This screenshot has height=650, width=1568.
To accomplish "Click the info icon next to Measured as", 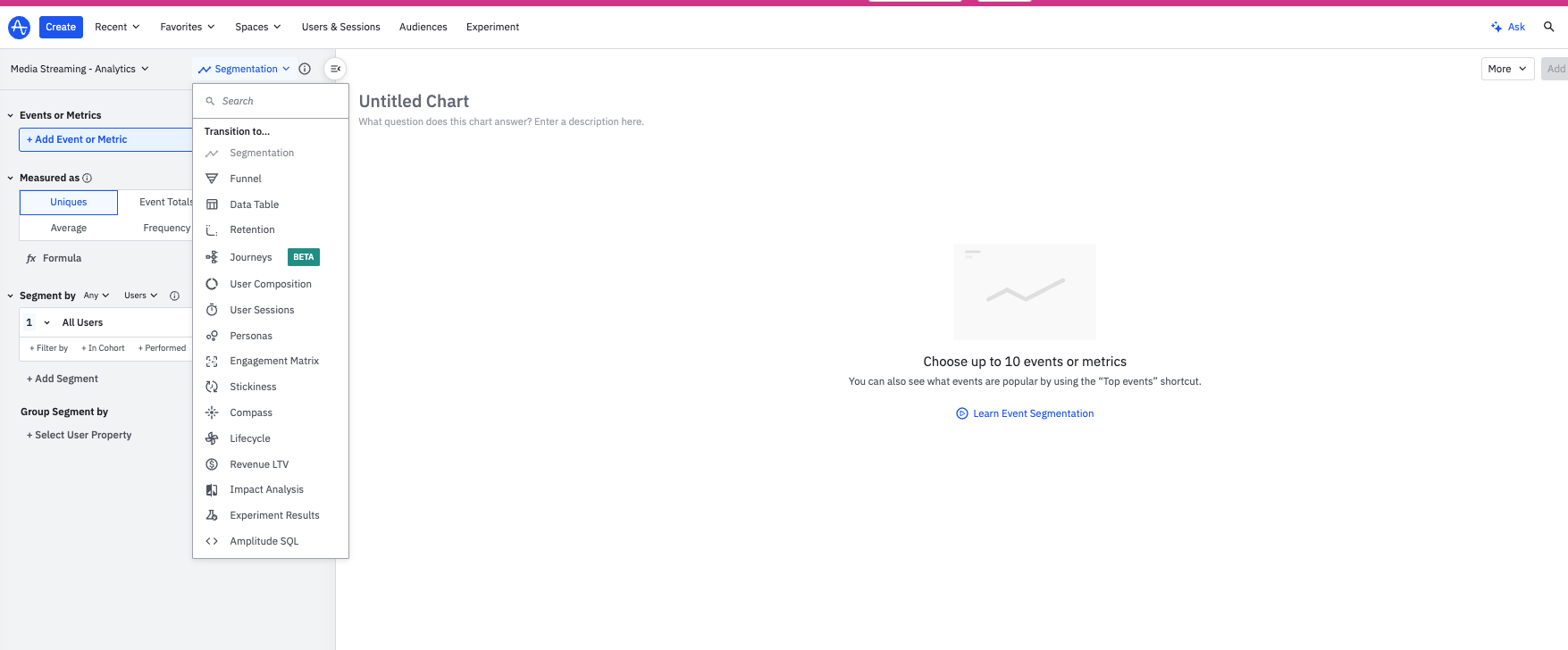I will tap(87, 178).
